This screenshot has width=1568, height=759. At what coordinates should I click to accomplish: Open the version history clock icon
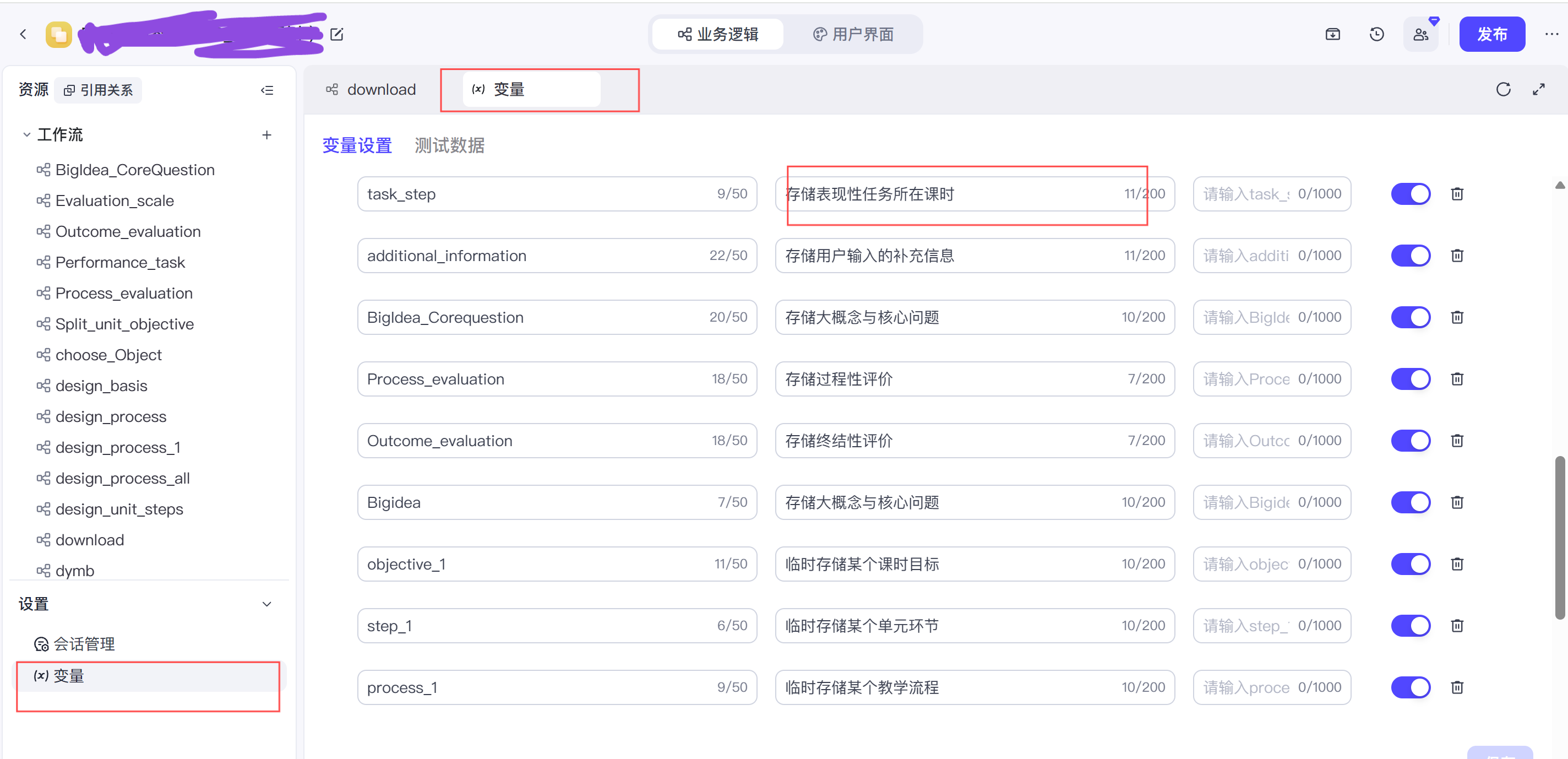1376,34
